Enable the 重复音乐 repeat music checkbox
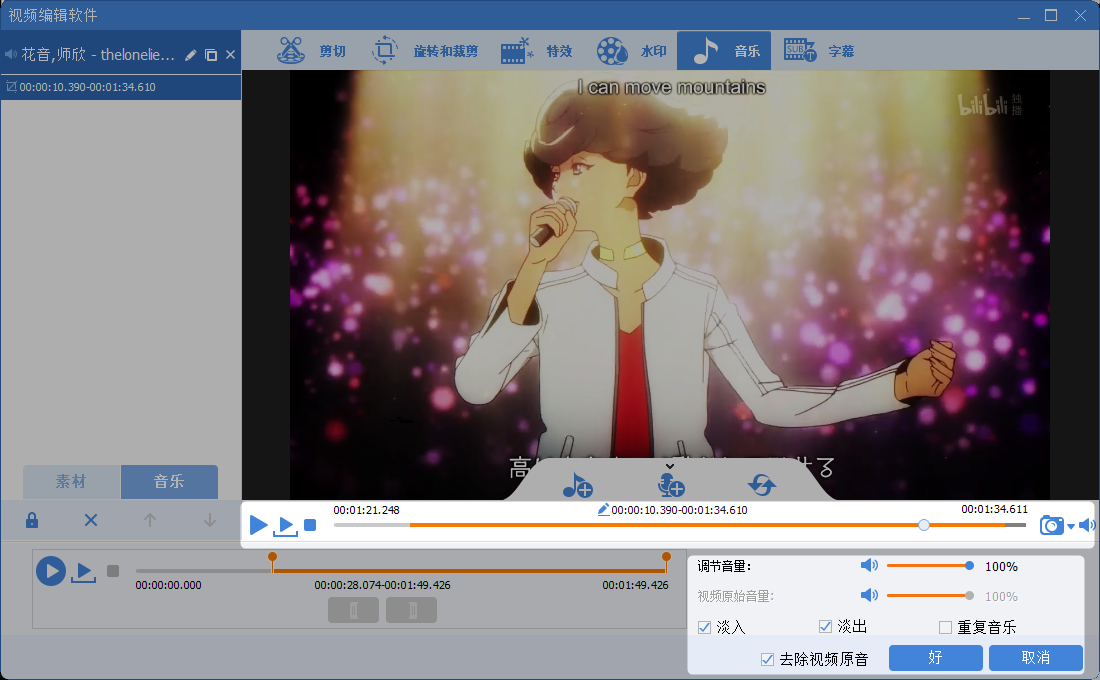1100x680 pixels. pos(946,627)
